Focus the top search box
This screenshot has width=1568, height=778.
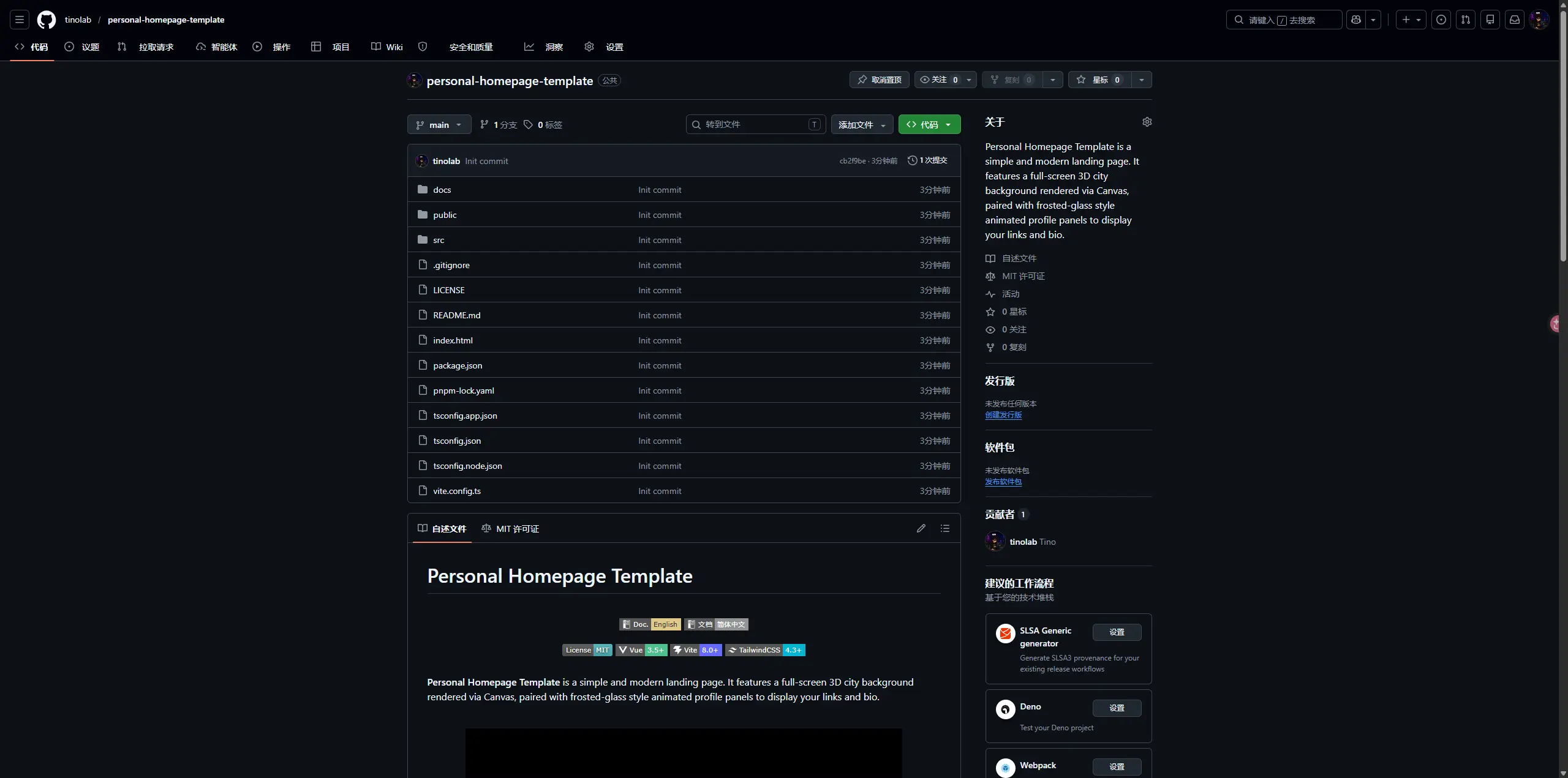tap(1284, 20)
